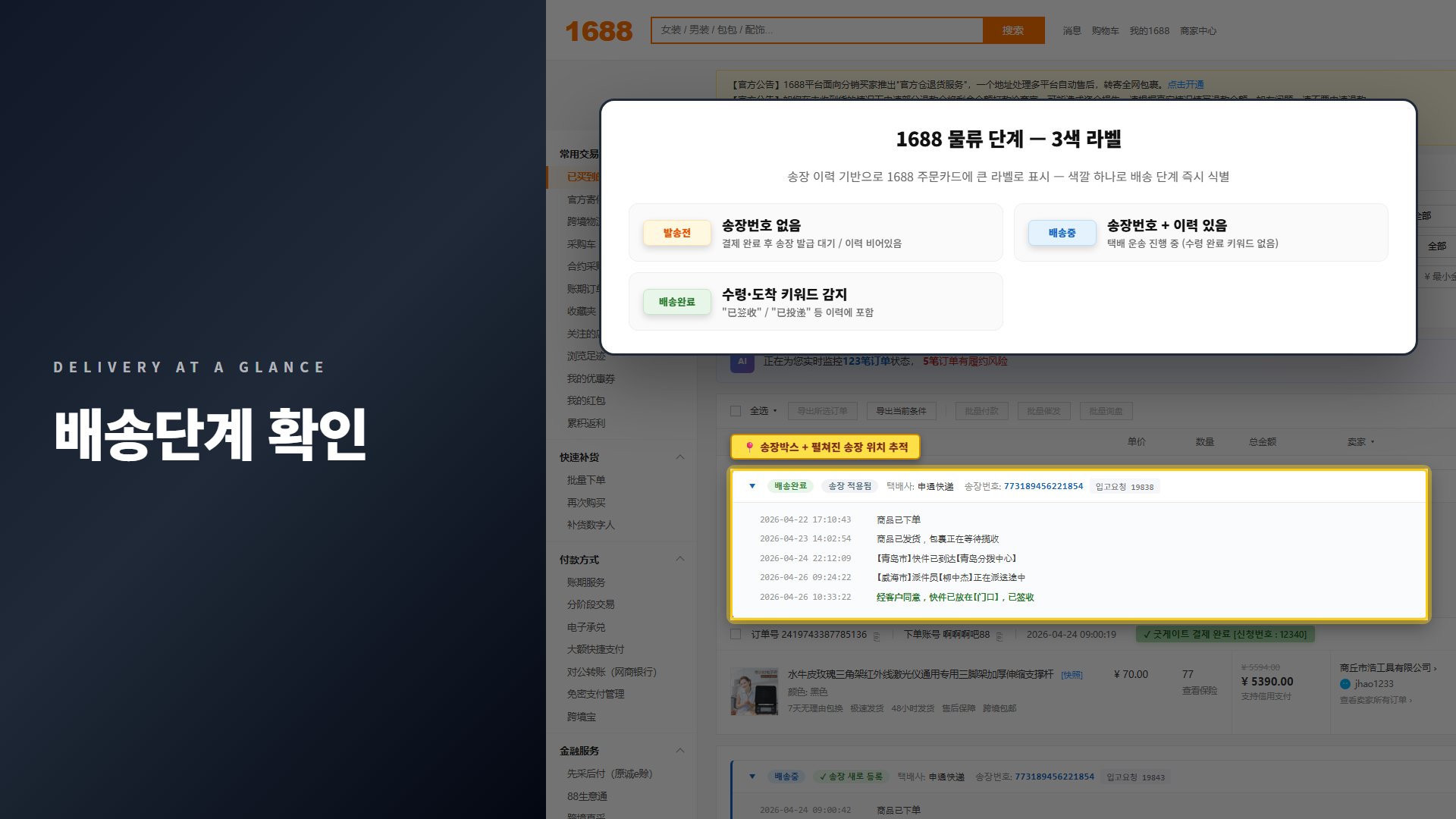This screenshot has height=819, width=1456.
Task: Click the AI assistant icon in the monitoring notice
Action: tap(742, 362)
